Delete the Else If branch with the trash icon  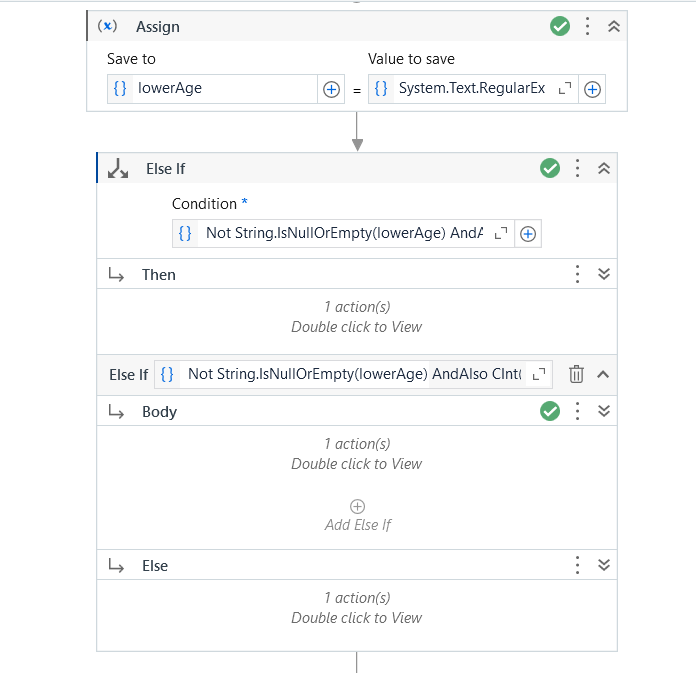tap(576, 374)
